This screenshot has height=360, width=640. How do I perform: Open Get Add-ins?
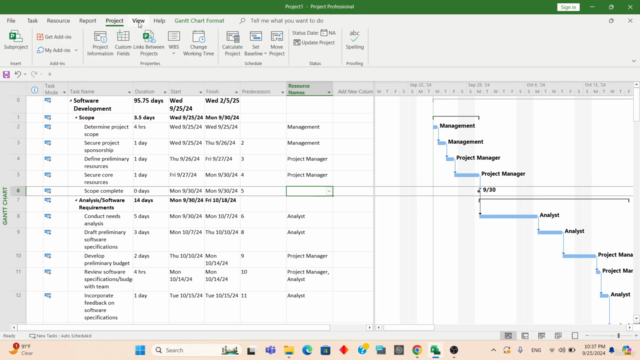(x=54, y=37)
